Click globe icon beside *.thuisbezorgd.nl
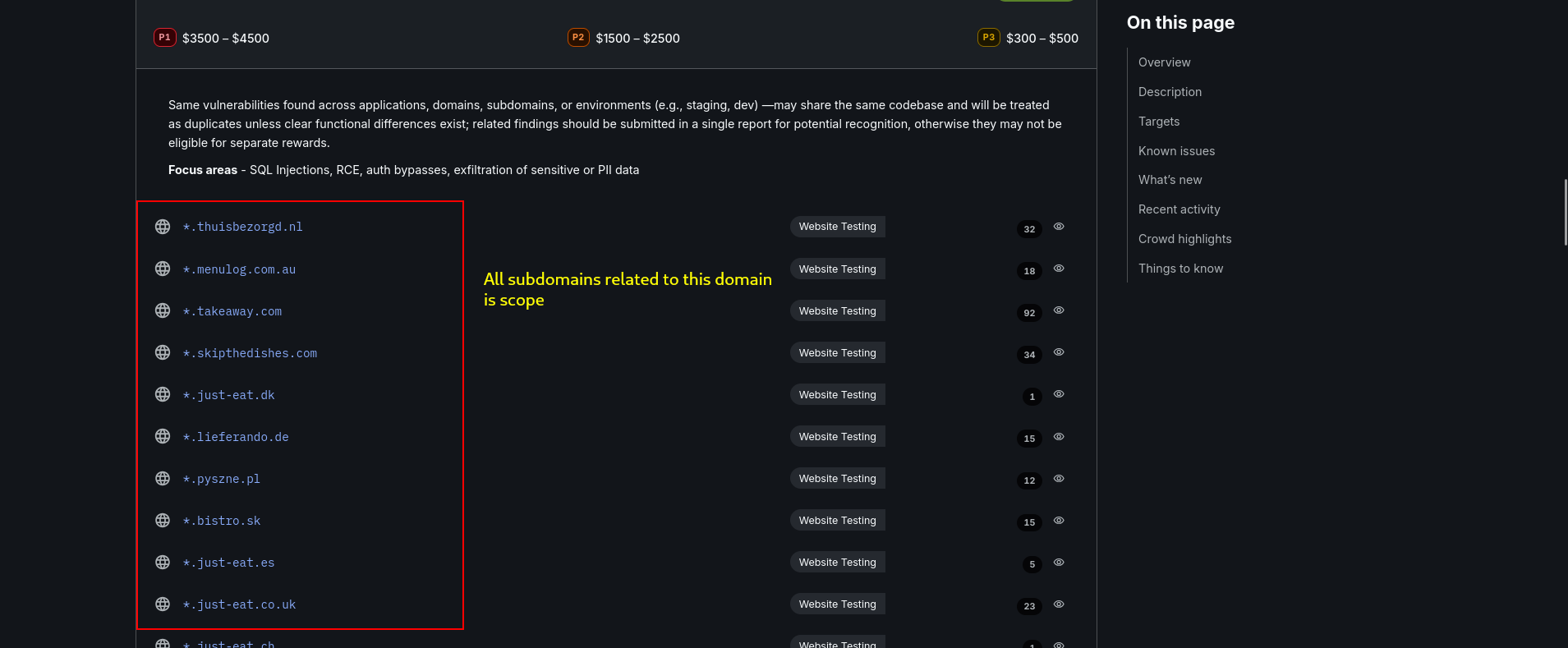This screenshot has width=1568, height=648. point(163,227)
